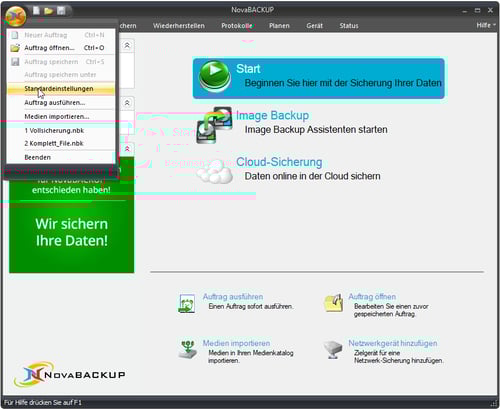Choose Auftrag speichern unter from the menu
The image size is (500, 410).
(x=61, y=75)
